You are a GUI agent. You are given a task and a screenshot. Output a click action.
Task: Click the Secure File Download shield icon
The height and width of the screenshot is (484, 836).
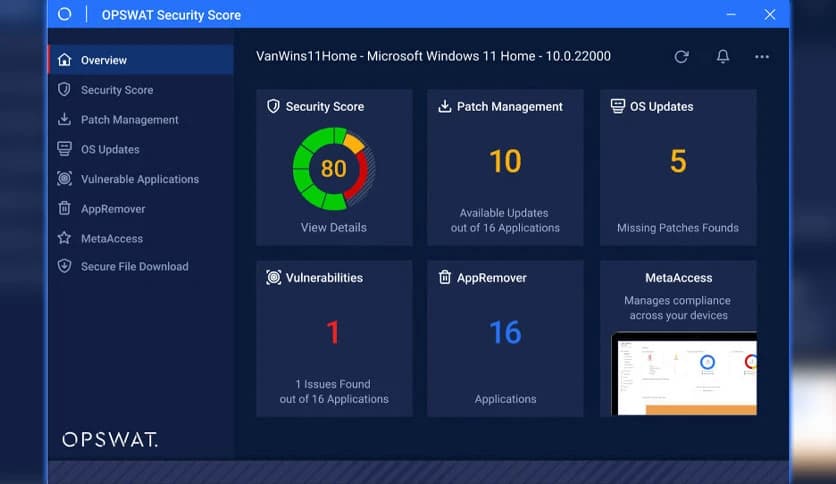click(65, 266)
